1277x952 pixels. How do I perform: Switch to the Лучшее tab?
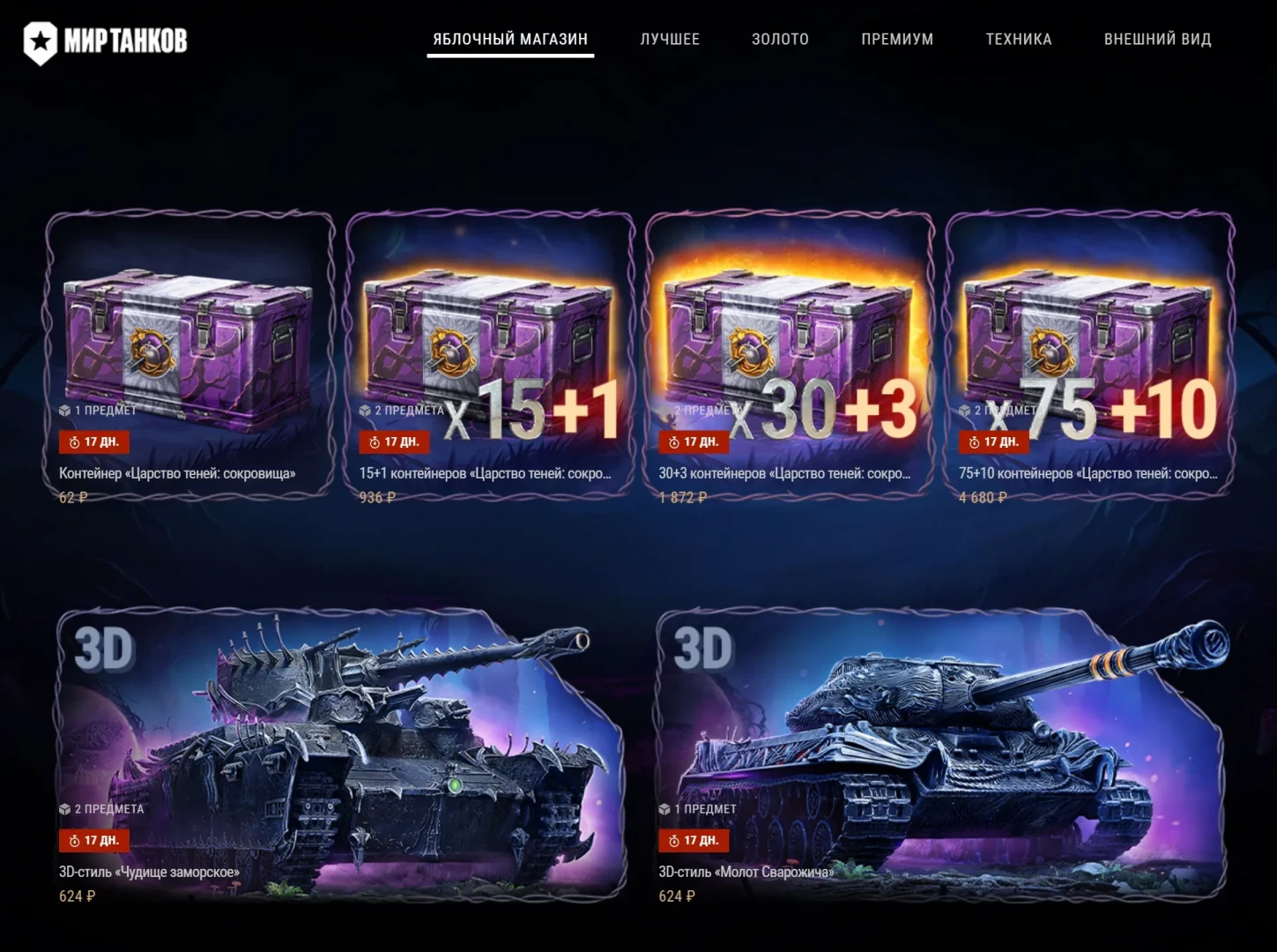(x=670, y=39)
